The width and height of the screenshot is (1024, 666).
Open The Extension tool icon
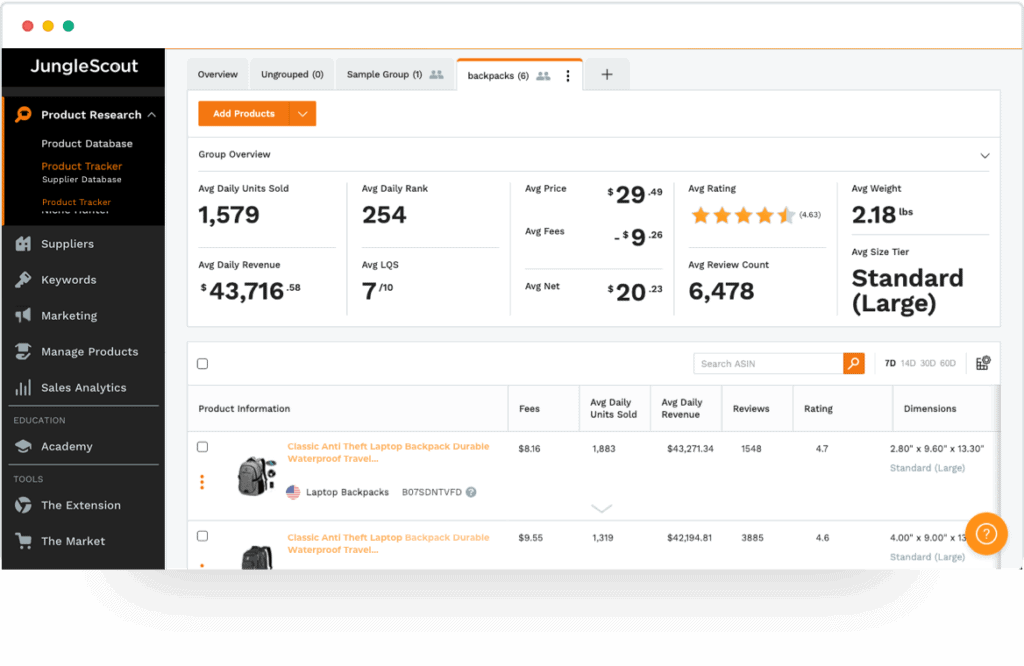pos(24,505)
